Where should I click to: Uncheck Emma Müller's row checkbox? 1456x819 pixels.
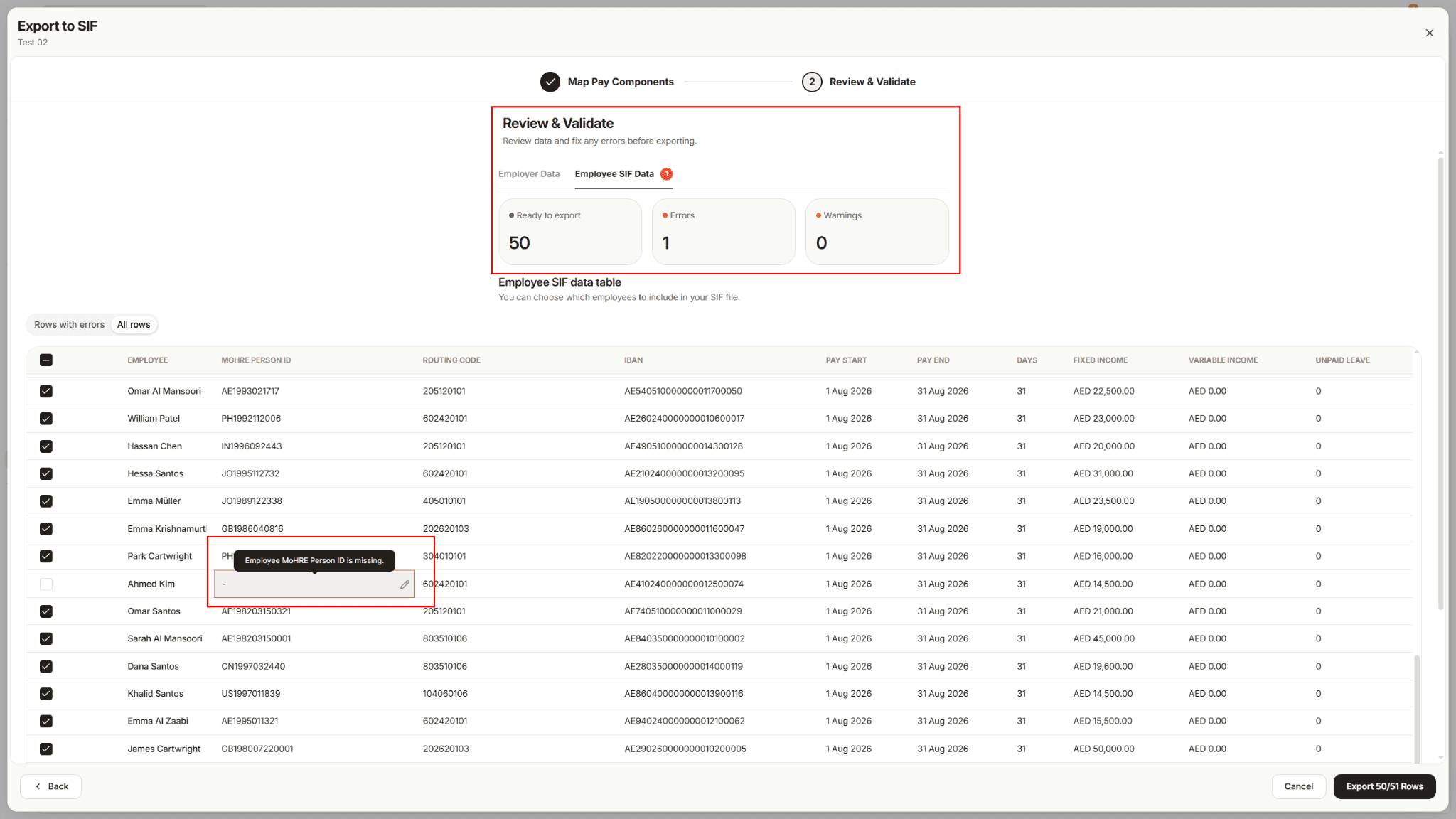46,501
